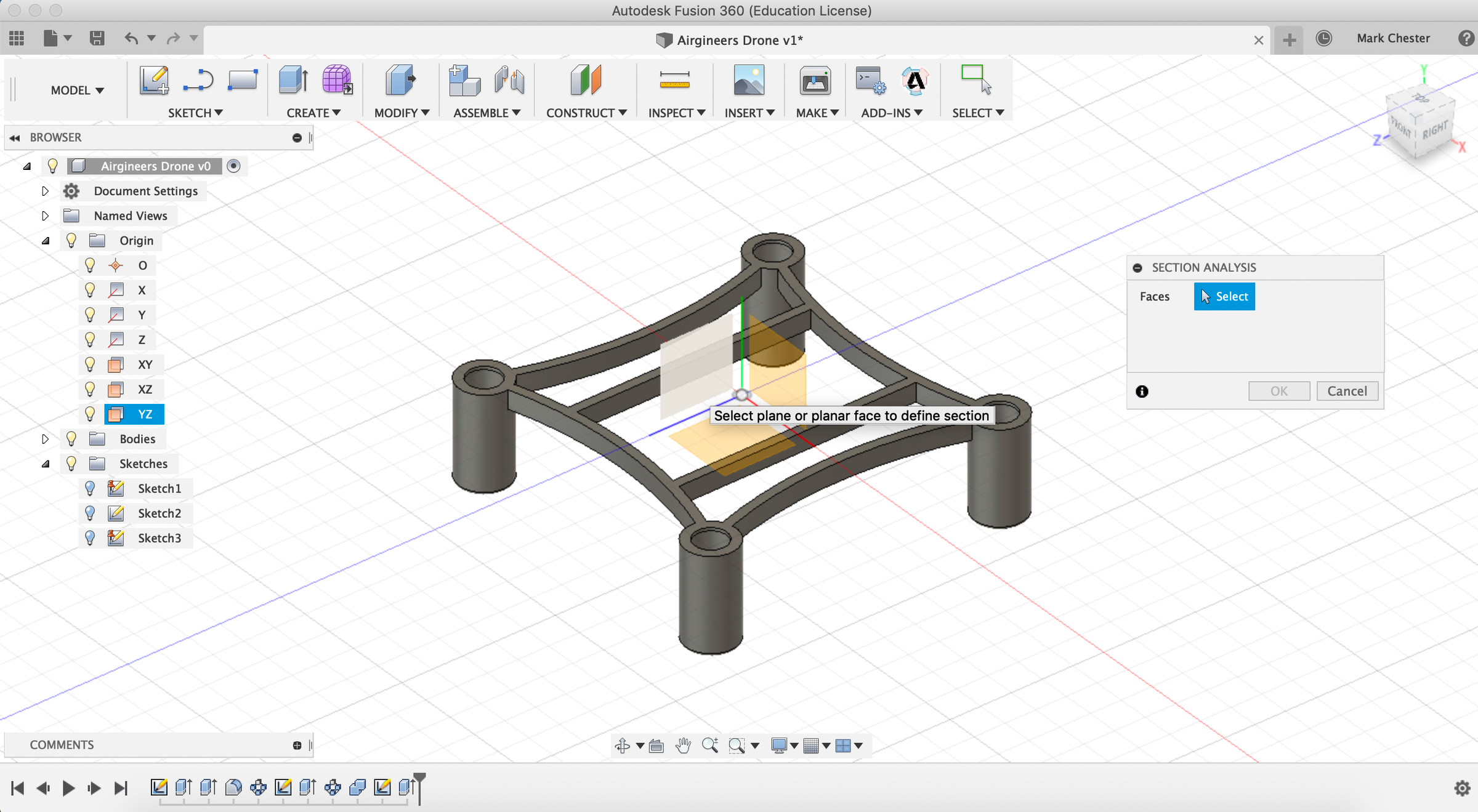
Task: Open the SELECT dropdown menu
Action: [978, 113]
